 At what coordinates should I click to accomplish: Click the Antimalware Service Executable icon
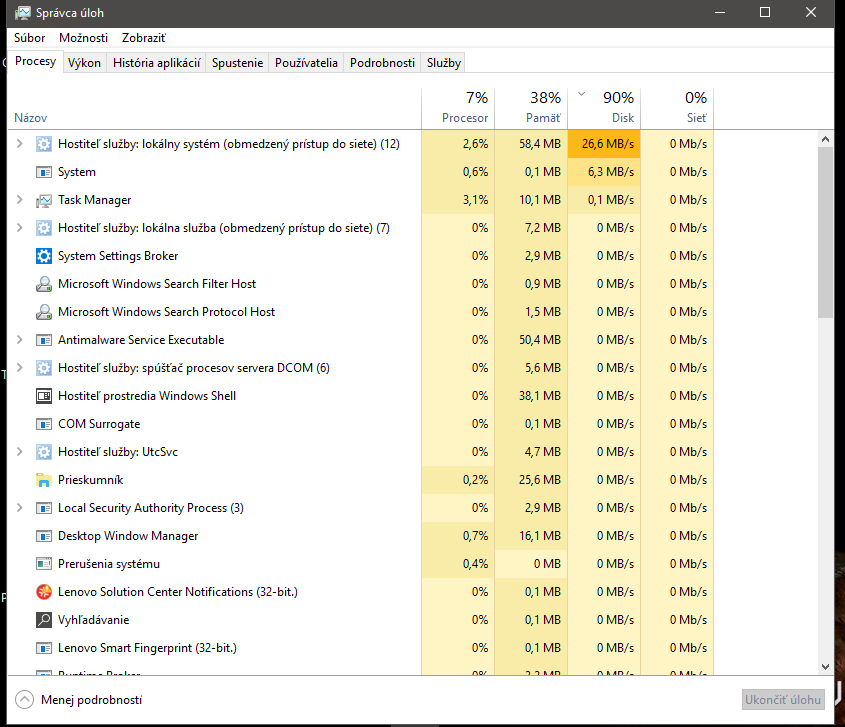(x=44, y=340)
